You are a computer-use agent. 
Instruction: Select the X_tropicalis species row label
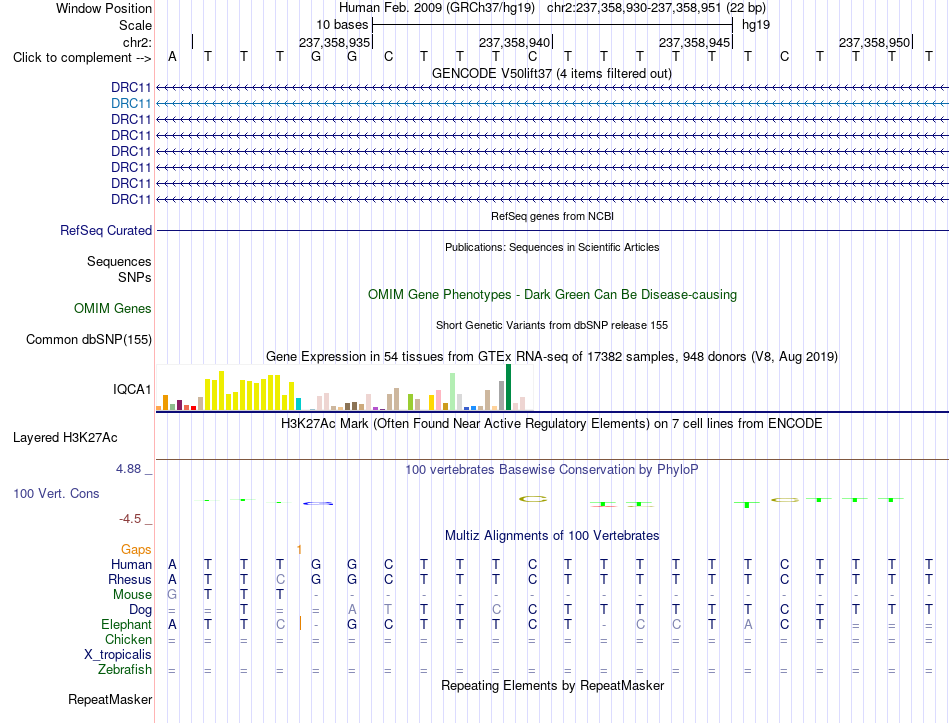click(118, 655)
